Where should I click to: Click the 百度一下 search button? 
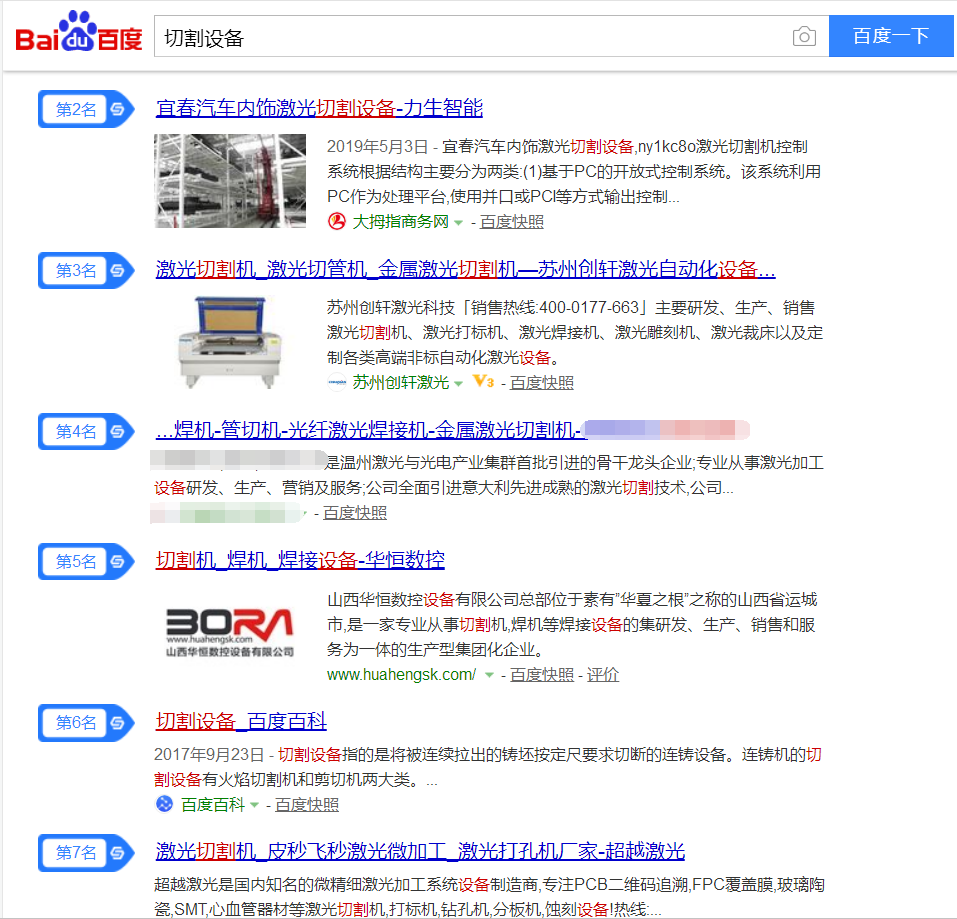pos(891,37)
